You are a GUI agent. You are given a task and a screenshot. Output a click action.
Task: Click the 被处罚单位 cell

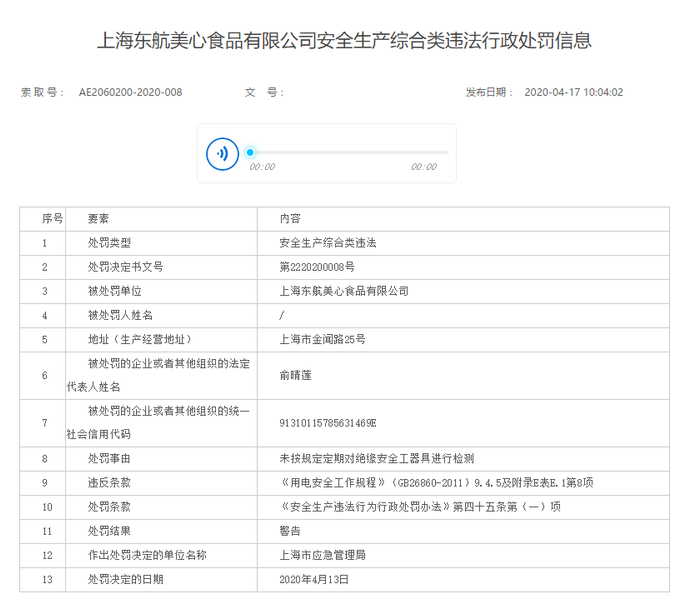tap(161, 291)
